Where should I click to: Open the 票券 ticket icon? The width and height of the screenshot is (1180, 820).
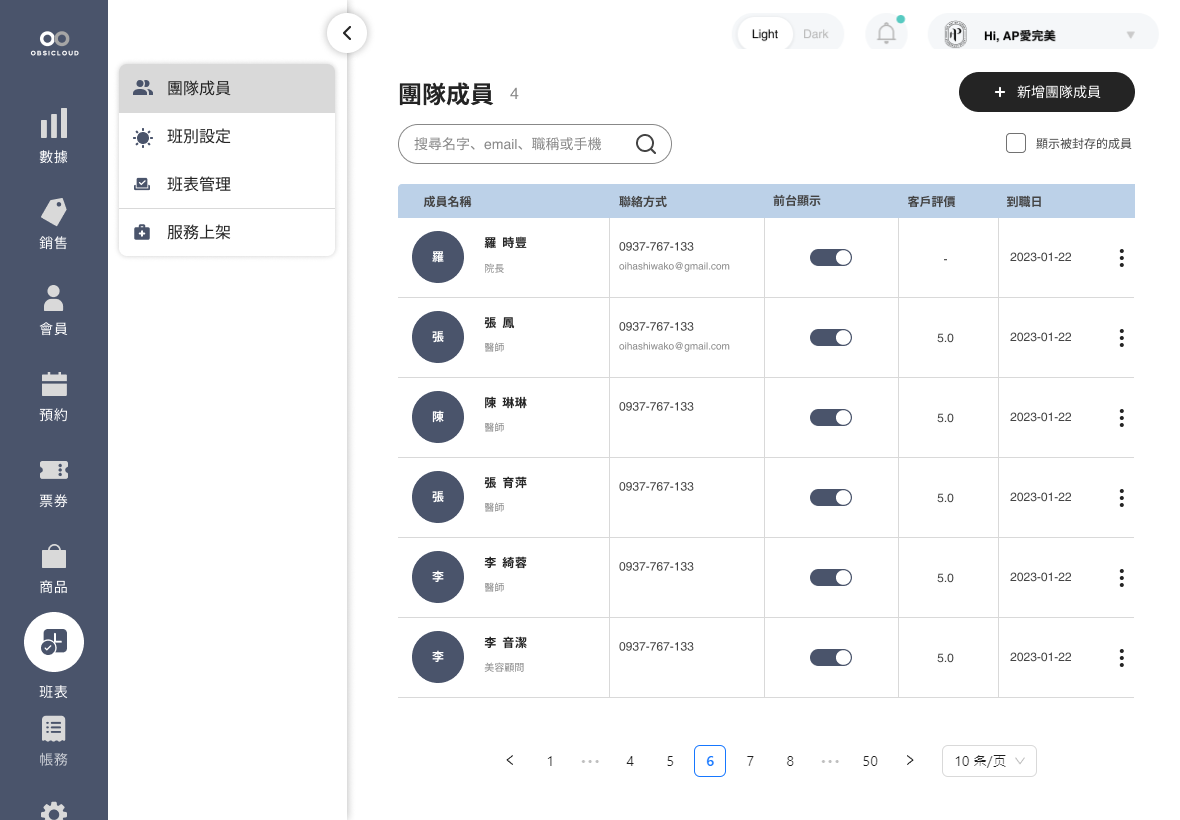click(54, 469)
